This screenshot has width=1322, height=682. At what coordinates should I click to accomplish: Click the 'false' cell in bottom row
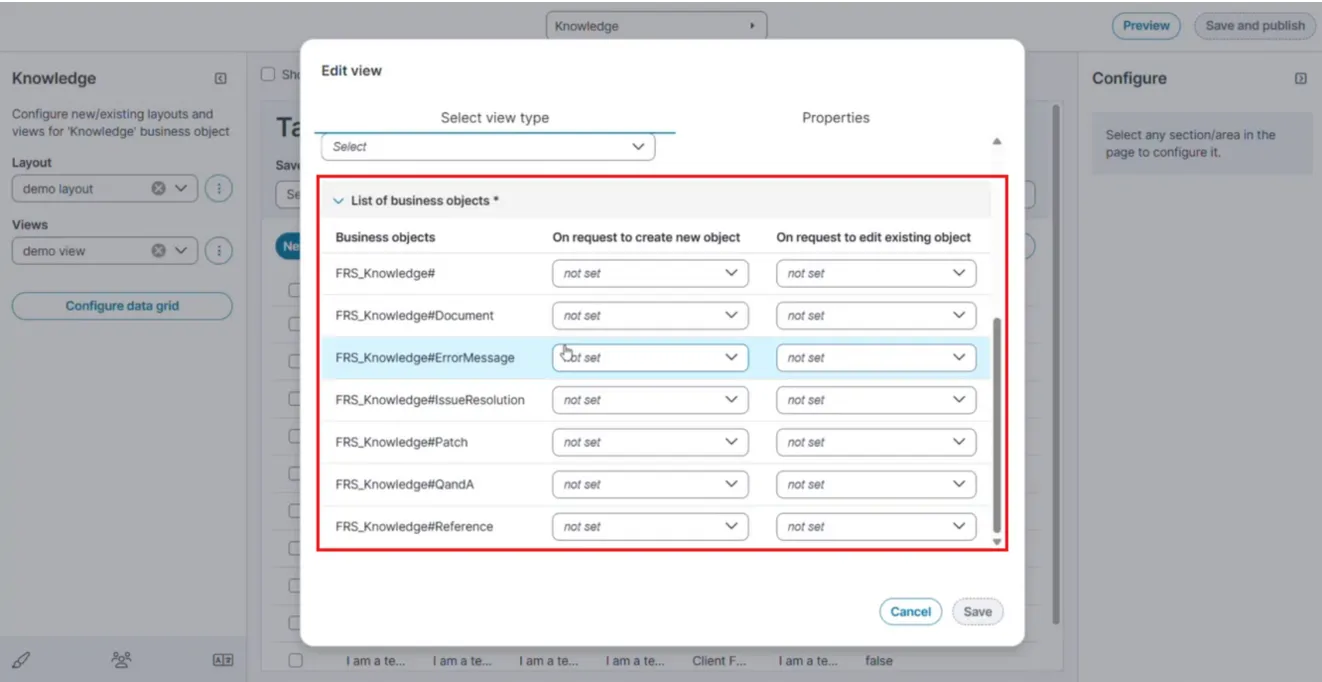click(x=879, y=660)
